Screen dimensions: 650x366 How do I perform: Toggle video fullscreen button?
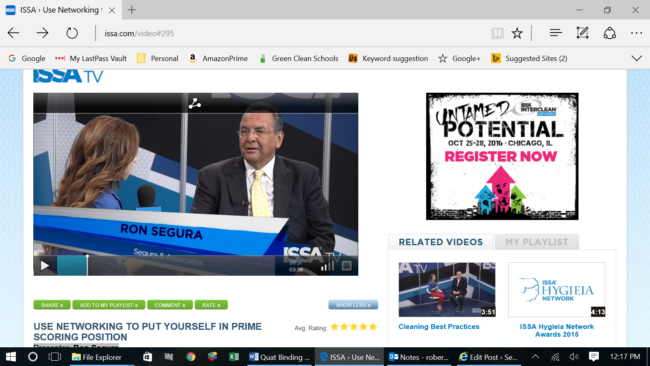[x=347, y=266]
